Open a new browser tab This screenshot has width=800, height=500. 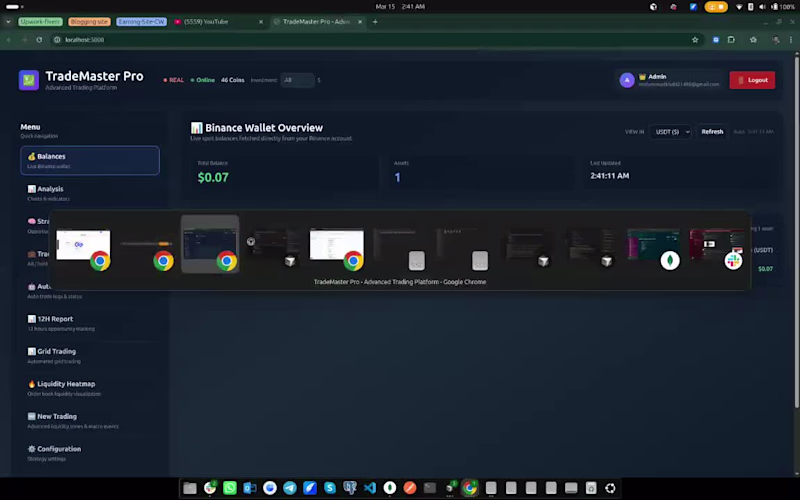click(375, 22)
